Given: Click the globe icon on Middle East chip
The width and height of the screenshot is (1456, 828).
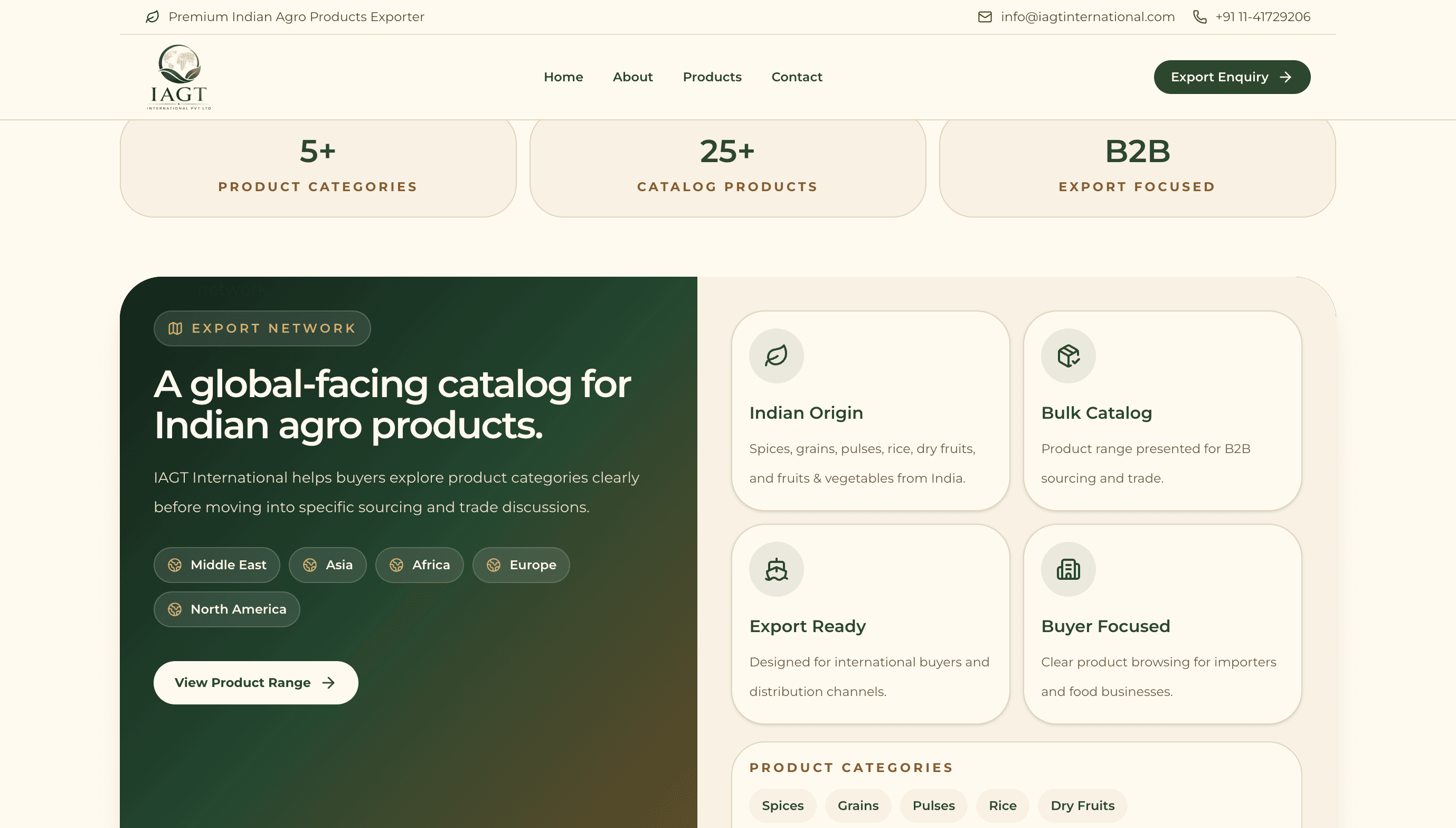Looking at the screenshot, I should coord(175,564).
